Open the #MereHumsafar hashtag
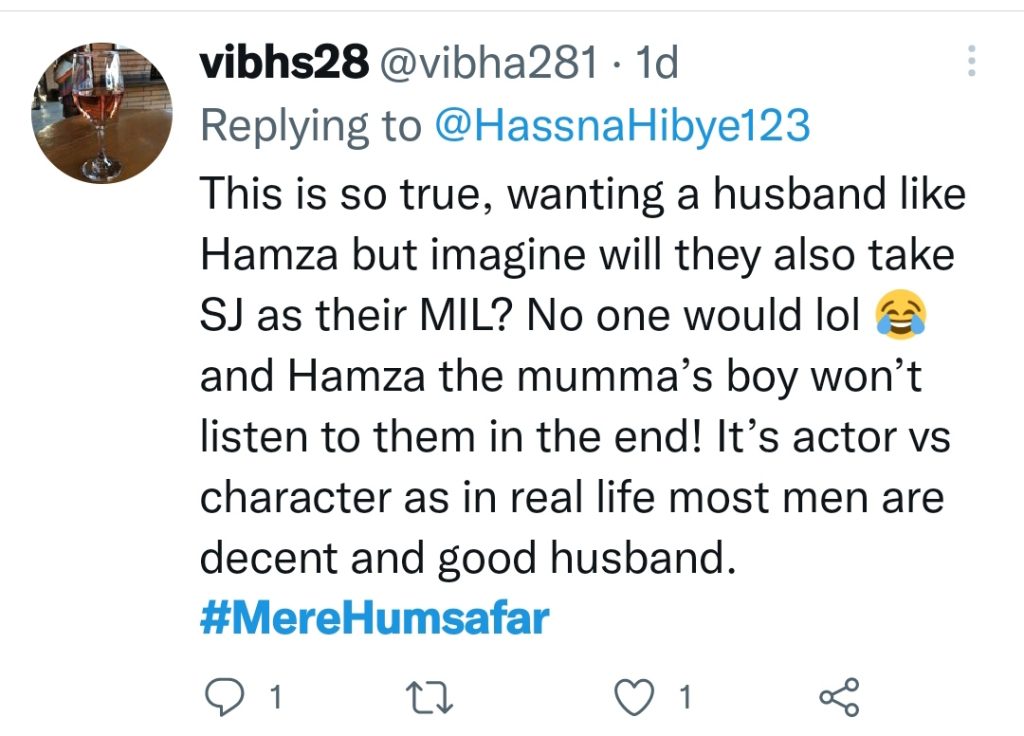This screenshot has width=1024, height=736. click(x=374, y=618)
